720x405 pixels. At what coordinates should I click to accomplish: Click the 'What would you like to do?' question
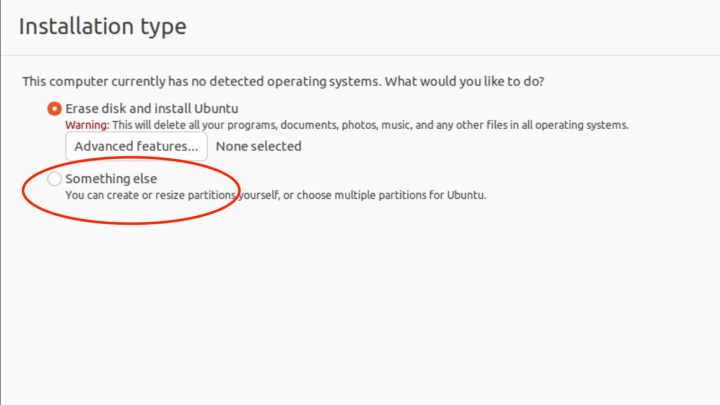[x=469, y=80]
